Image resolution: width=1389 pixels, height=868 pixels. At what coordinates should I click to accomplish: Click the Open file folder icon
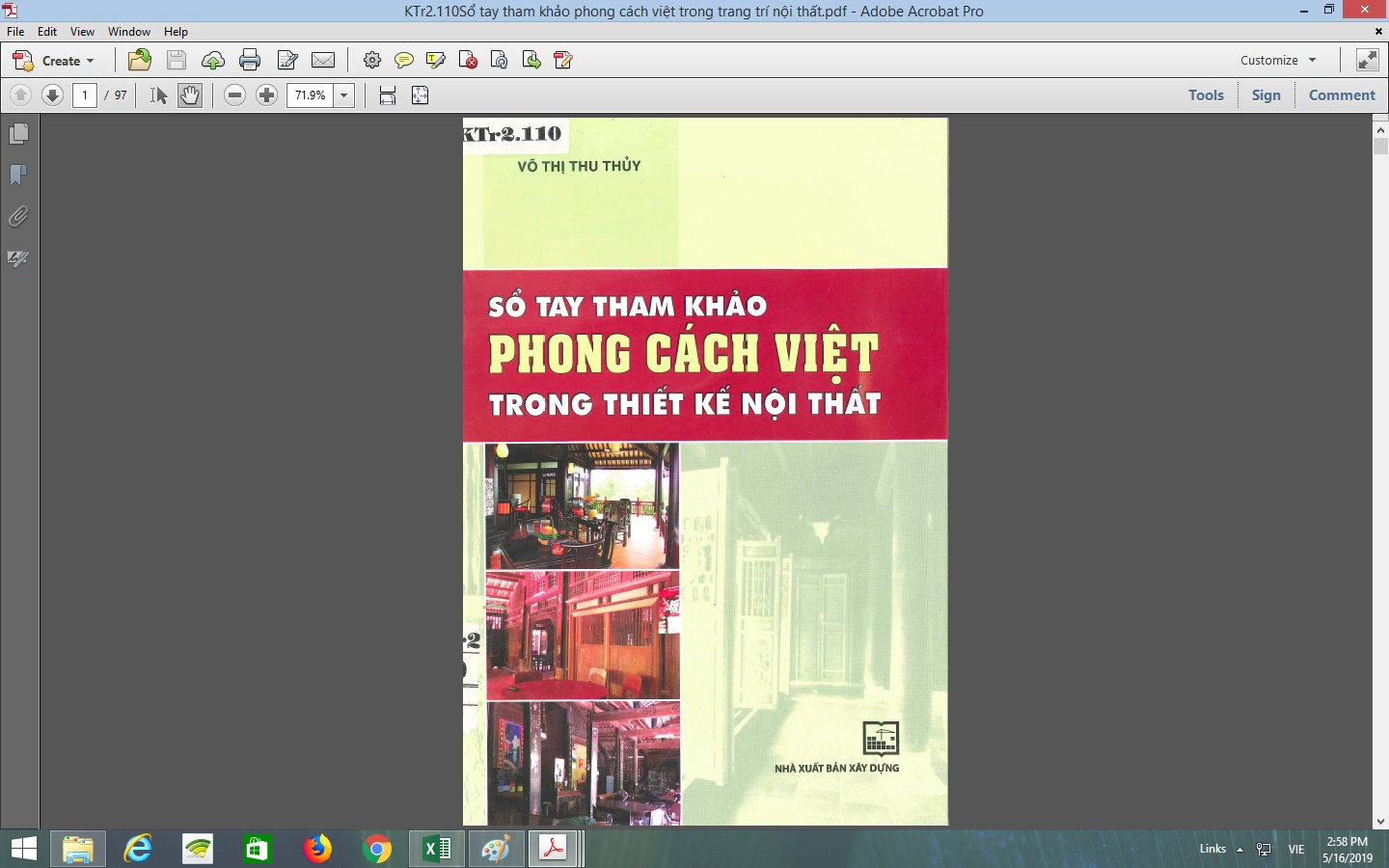coord(140,60)
